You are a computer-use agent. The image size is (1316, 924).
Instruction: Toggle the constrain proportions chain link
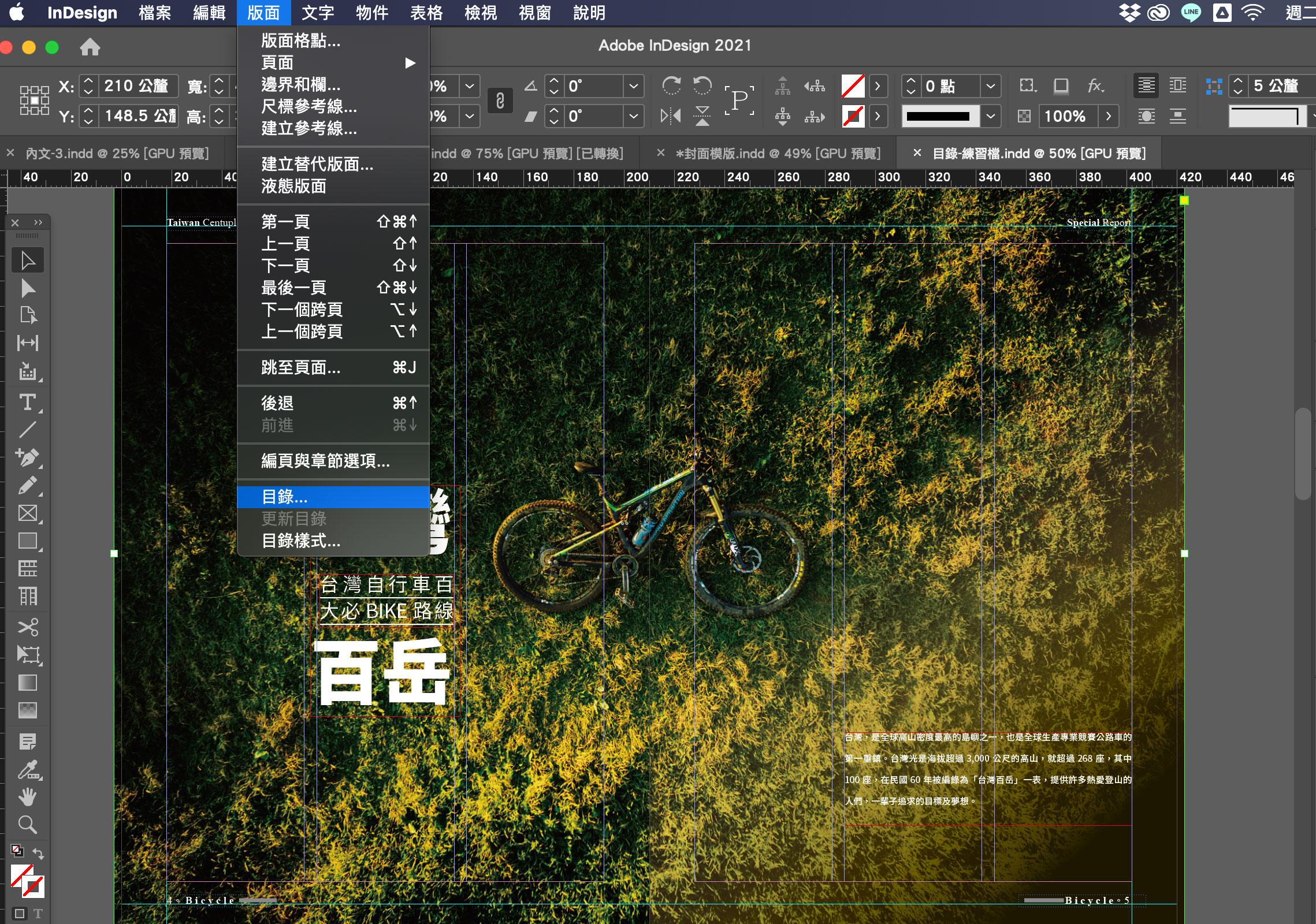click(x=500, y=101)
